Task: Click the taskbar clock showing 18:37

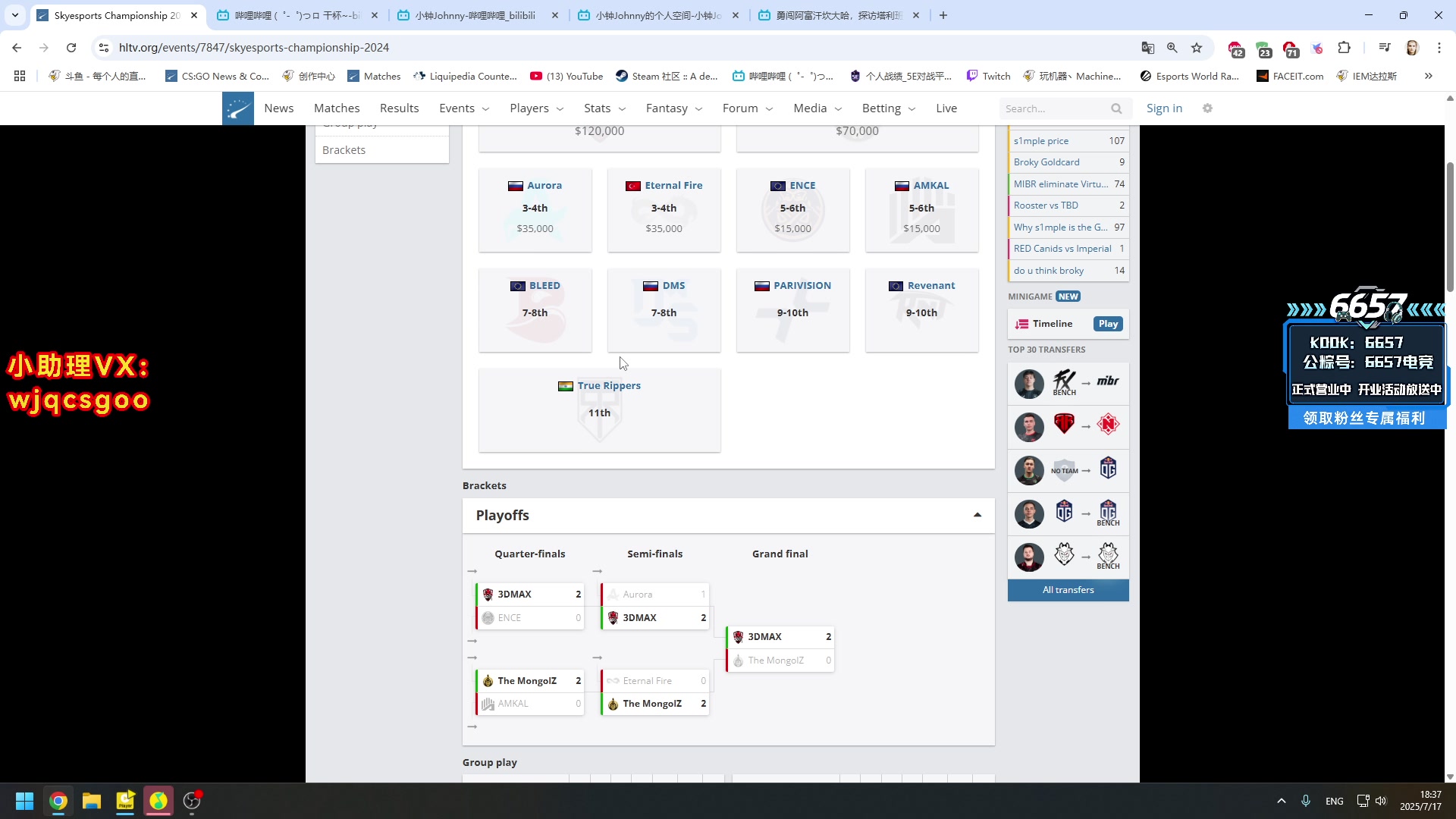Action: pyautogui.click(x=1420, y=801)
